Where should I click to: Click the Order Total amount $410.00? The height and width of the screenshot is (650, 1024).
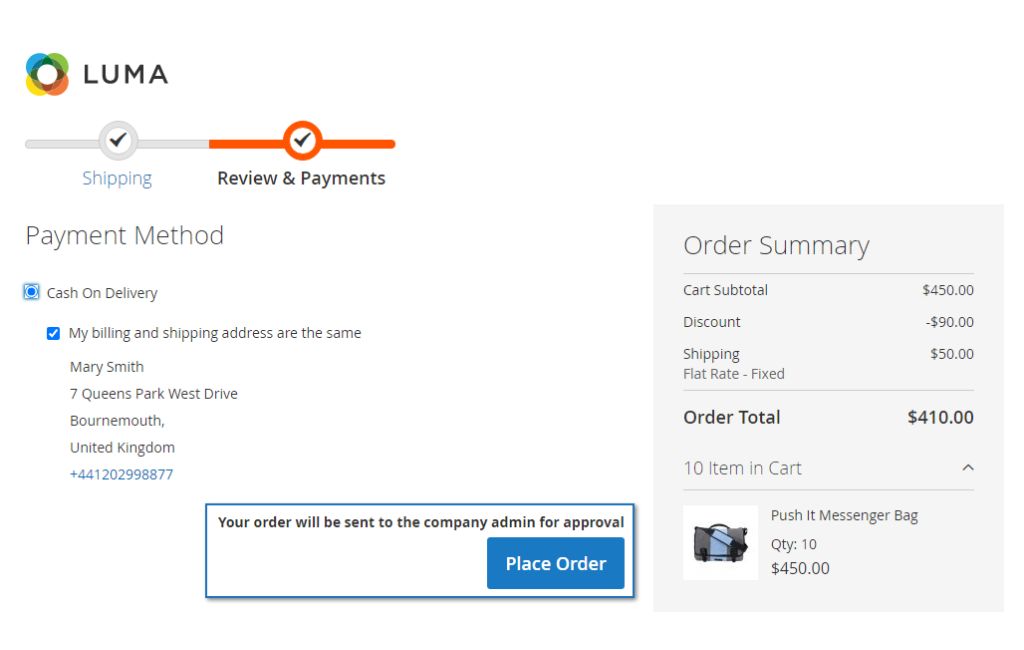point(940,417)
